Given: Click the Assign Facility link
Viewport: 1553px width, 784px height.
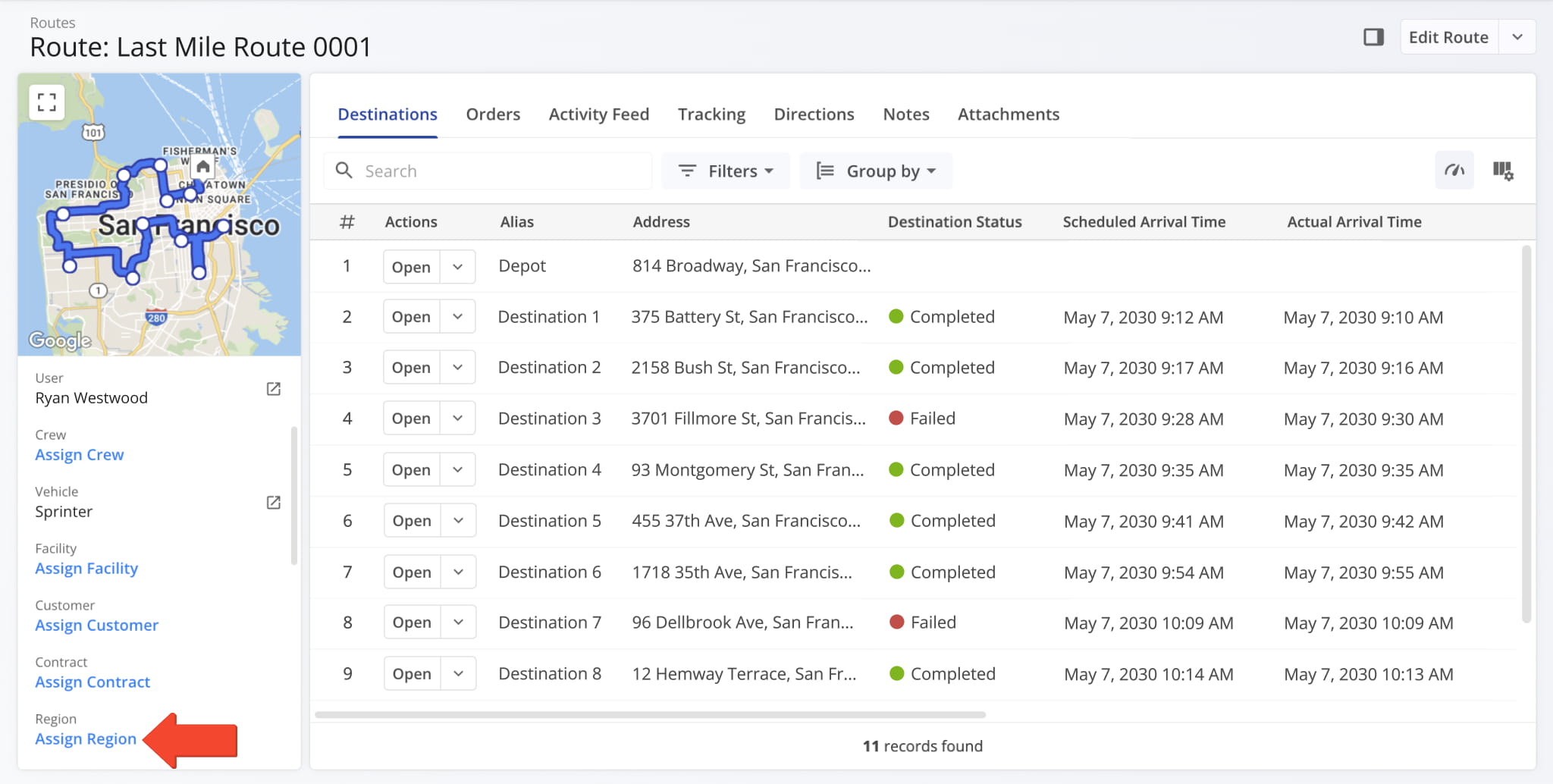Looking at the screenshot, I should pyautogui.click(x=86, y=569).
